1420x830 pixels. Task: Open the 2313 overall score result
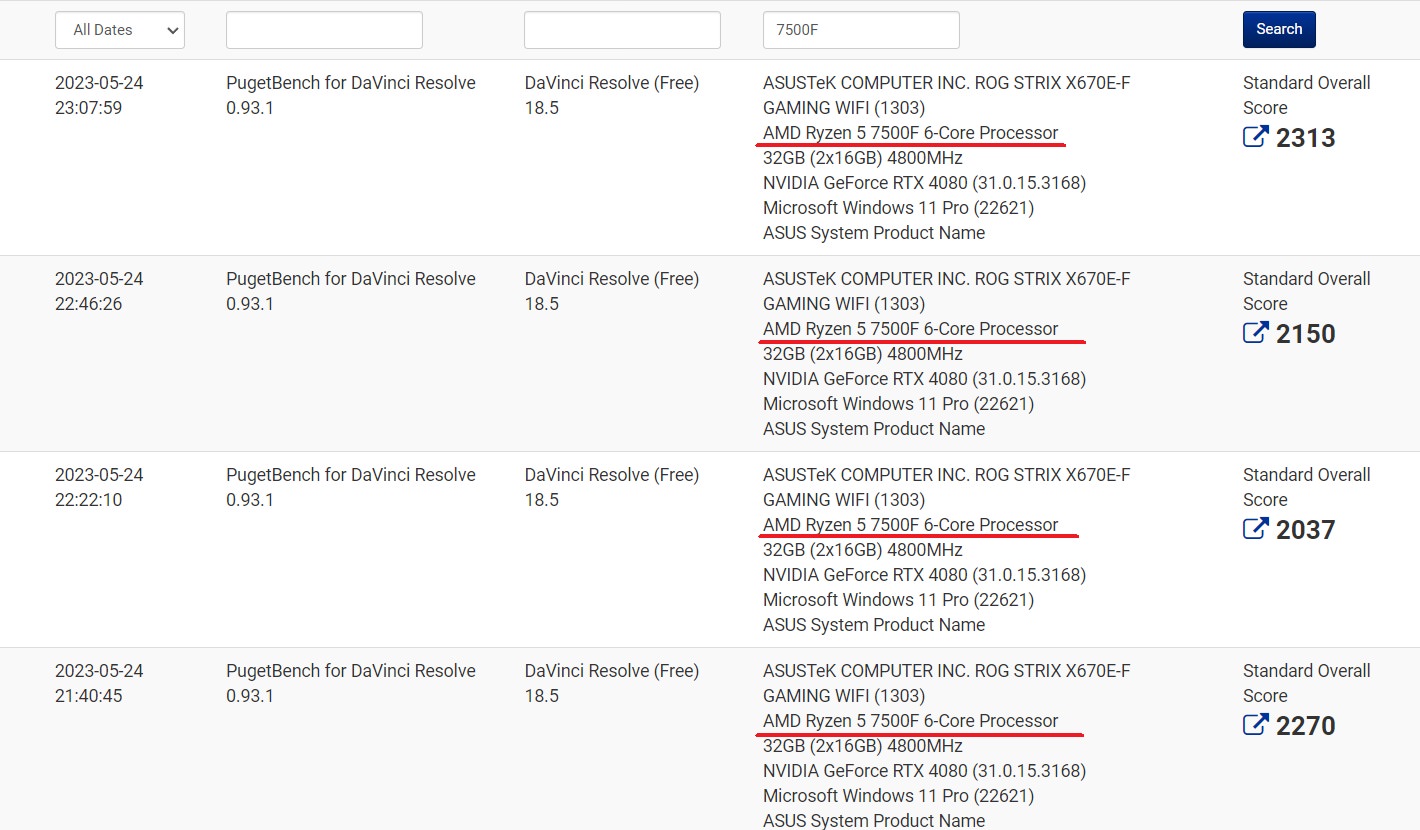1305,138
